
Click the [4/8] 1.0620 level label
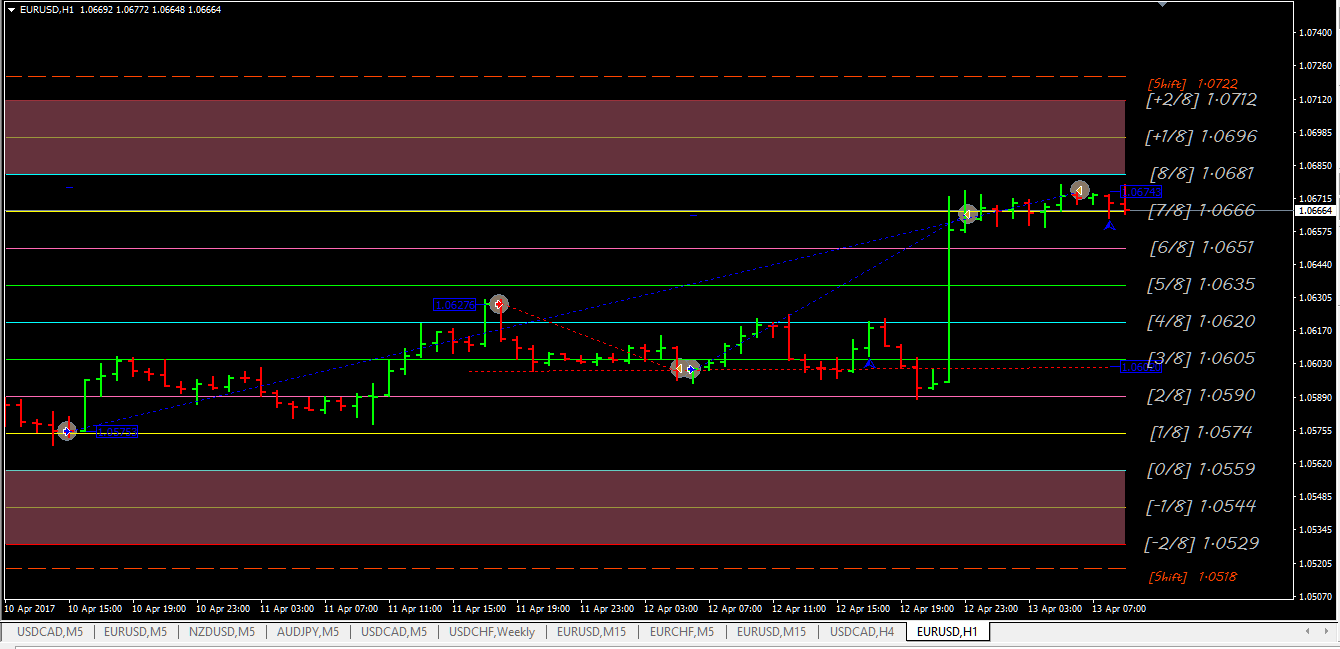click(x=1201, y=321)
